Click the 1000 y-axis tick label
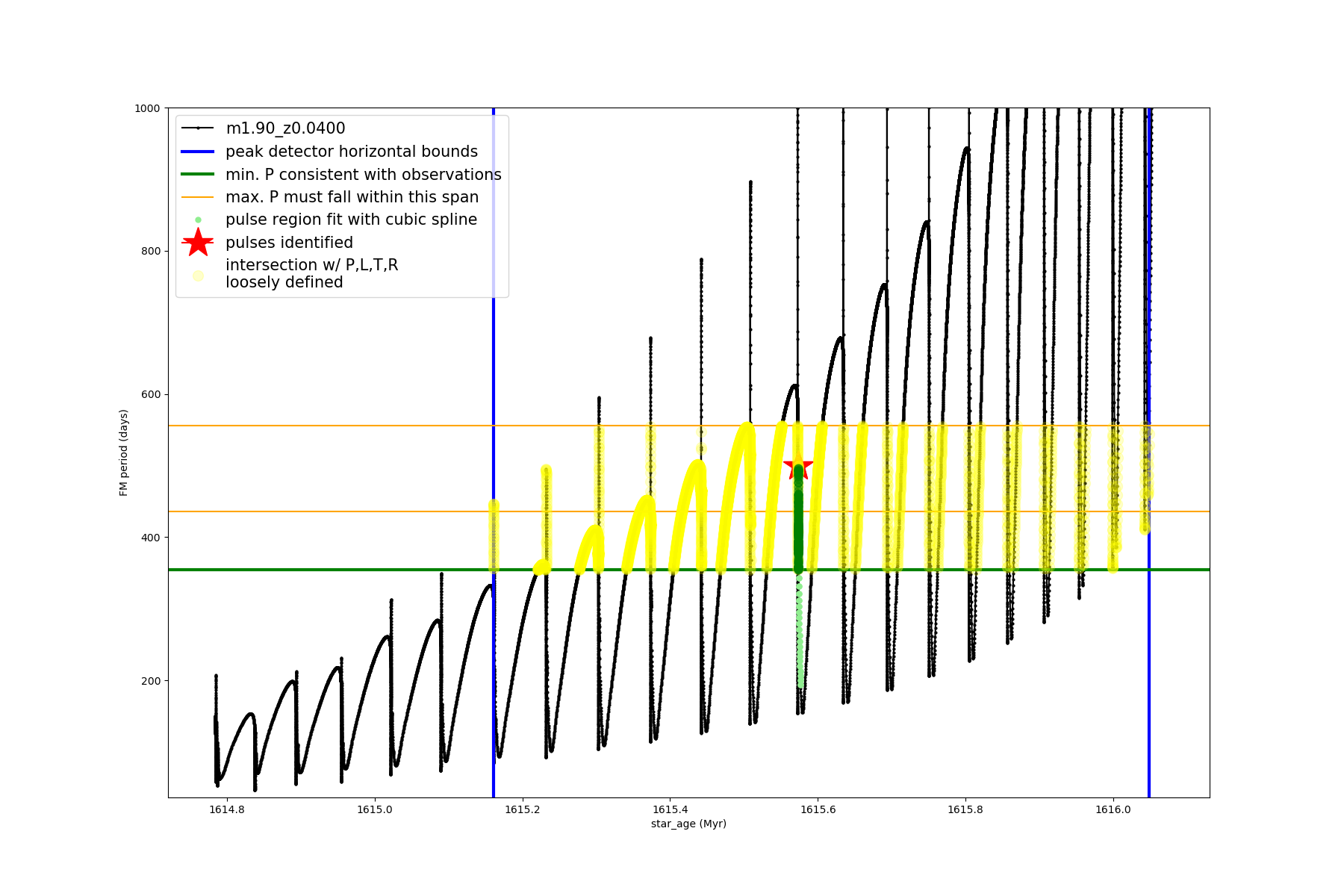This screenshot has width=1344, height=896. click(147, 108)
